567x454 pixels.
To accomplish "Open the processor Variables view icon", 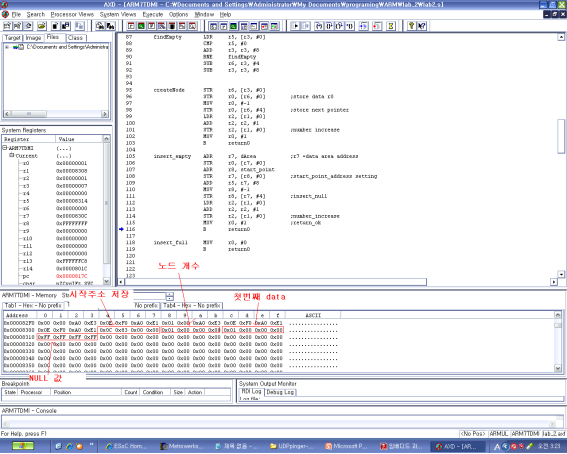I will 152,26.
